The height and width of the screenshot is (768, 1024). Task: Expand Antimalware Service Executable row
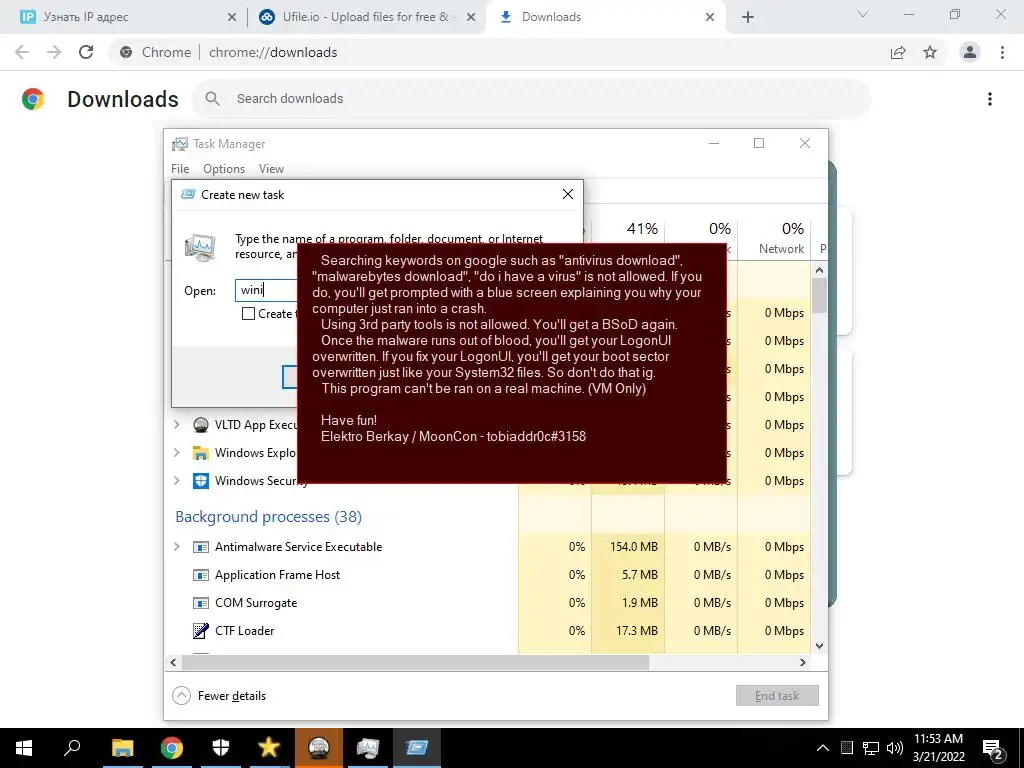[177, 547]
